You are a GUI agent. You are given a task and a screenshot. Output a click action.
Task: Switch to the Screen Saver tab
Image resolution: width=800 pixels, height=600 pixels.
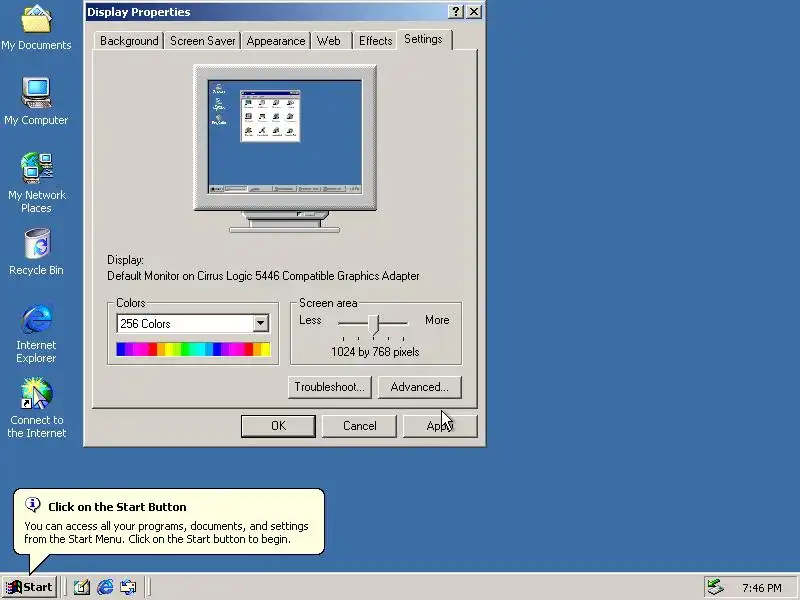coord(202,41)
